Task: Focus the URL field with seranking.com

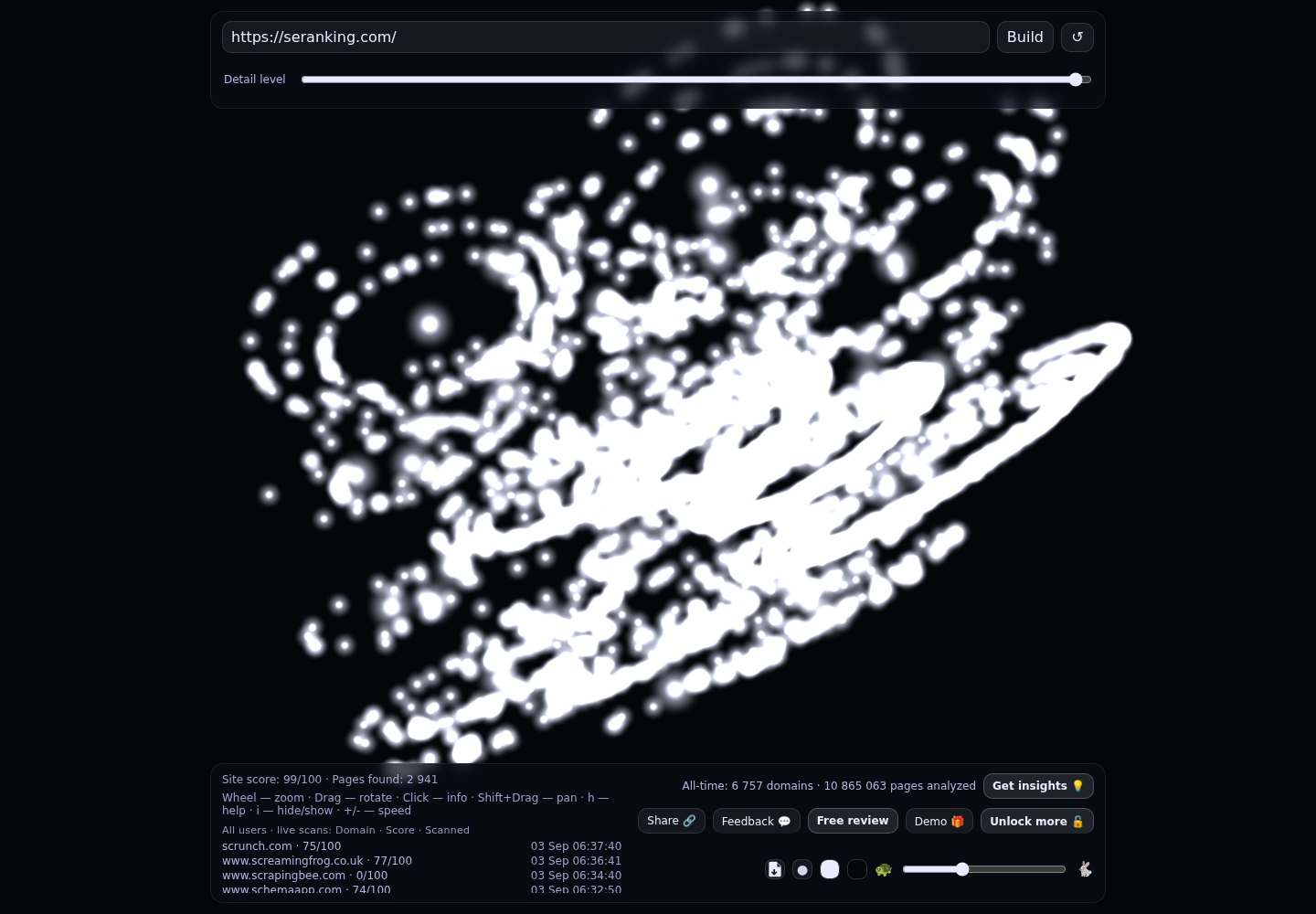Action: [605, 37]
